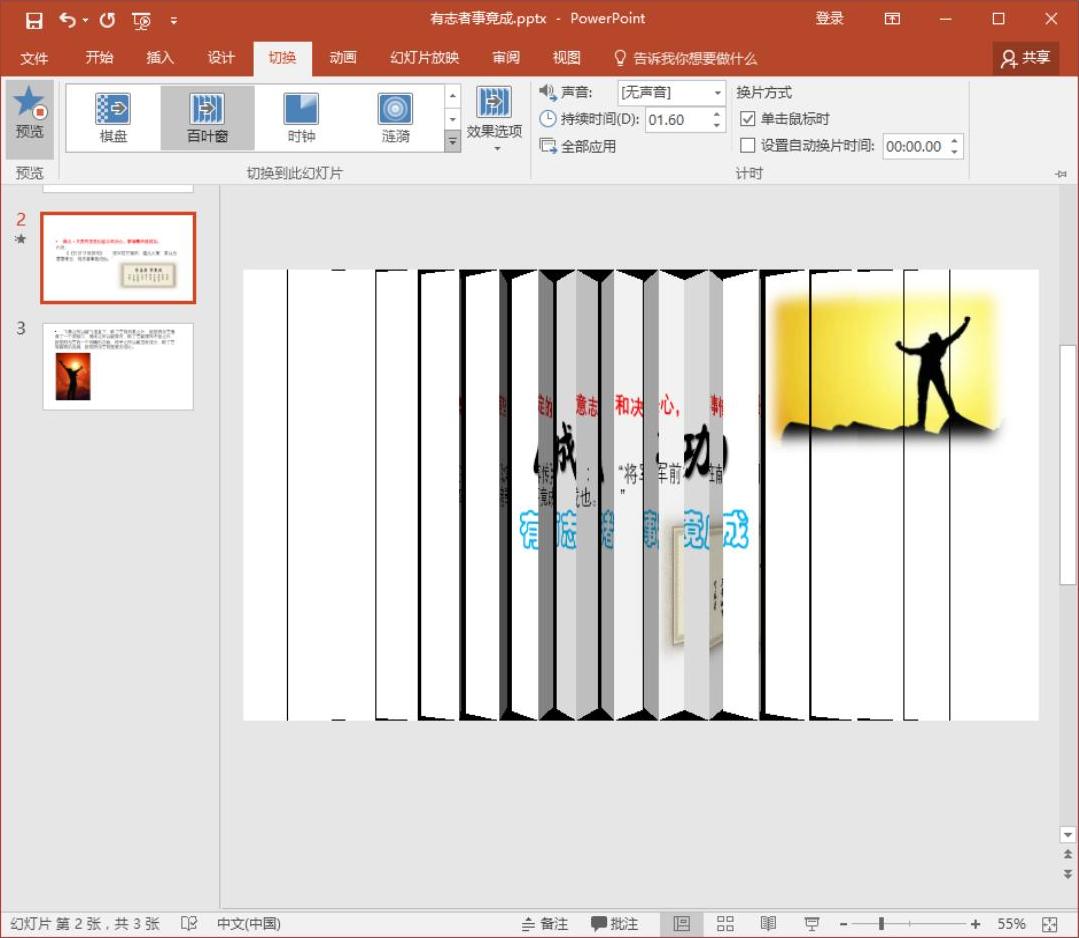The height and width of the screenshot is (938, 1079).
Task: Select slide 2 thumbnail
Action: tap(118, 257)
